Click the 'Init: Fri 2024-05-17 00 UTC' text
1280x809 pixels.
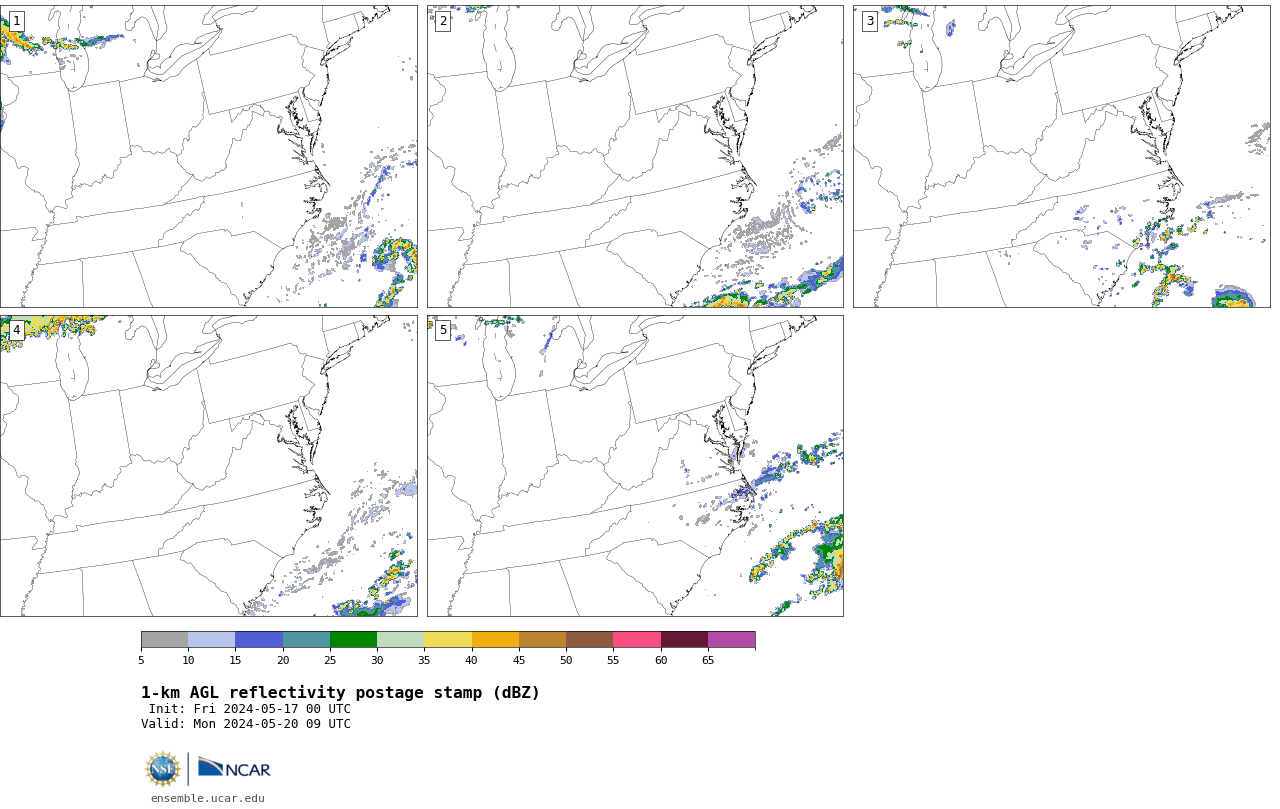point(250,709)
